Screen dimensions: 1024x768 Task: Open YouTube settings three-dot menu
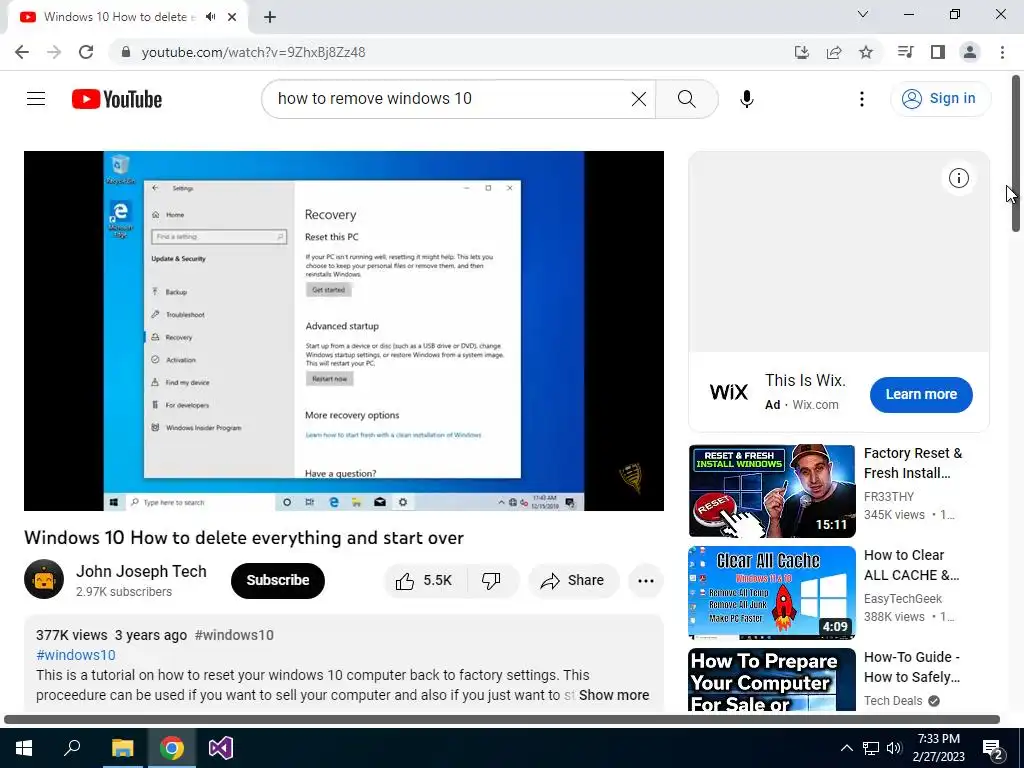pos(861,99)
